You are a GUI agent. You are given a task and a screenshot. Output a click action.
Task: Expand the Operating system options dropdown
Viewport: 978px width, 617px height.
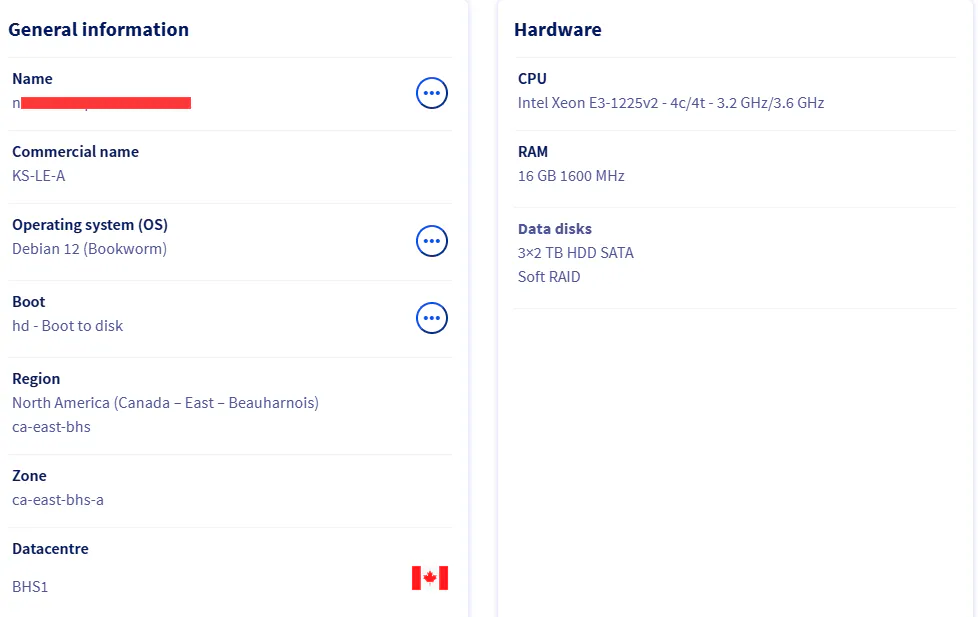coord(431,240)
